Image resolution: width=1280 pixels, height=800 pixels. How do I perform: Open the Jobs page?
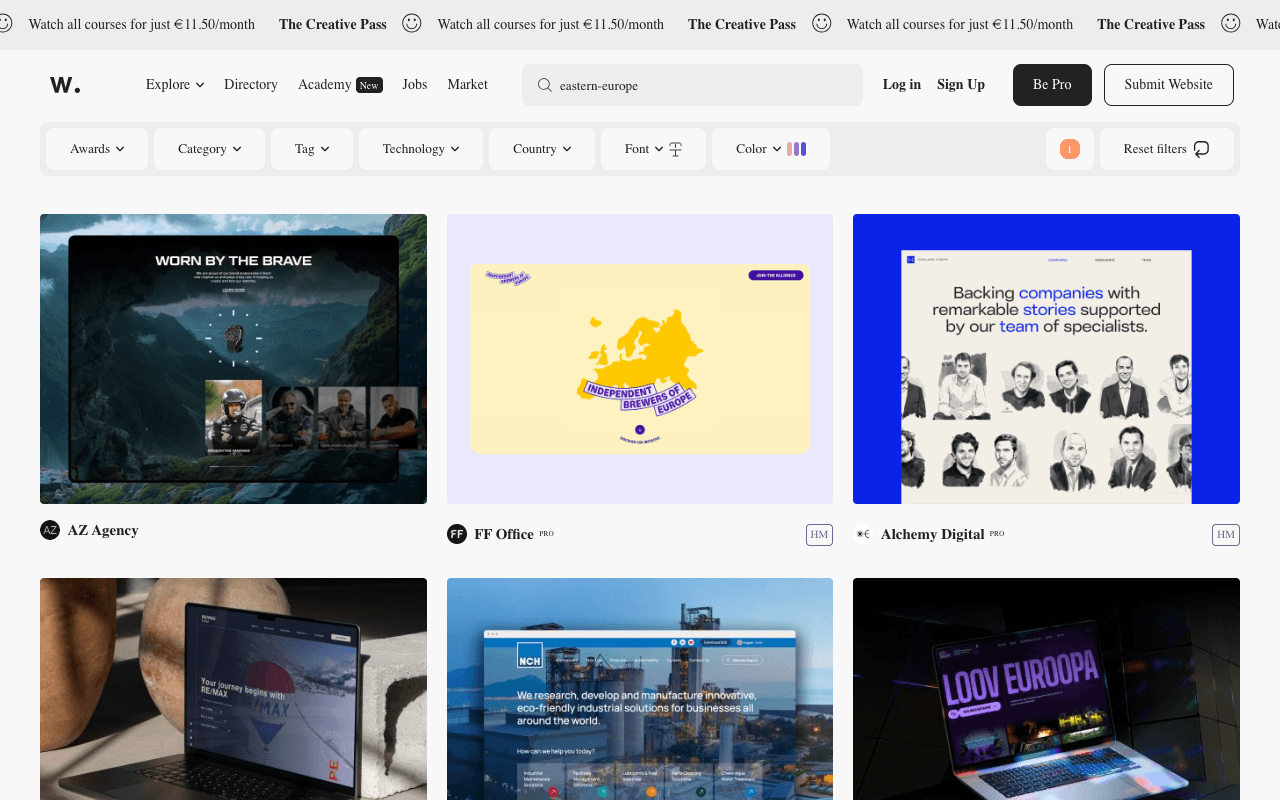point(415,84)
